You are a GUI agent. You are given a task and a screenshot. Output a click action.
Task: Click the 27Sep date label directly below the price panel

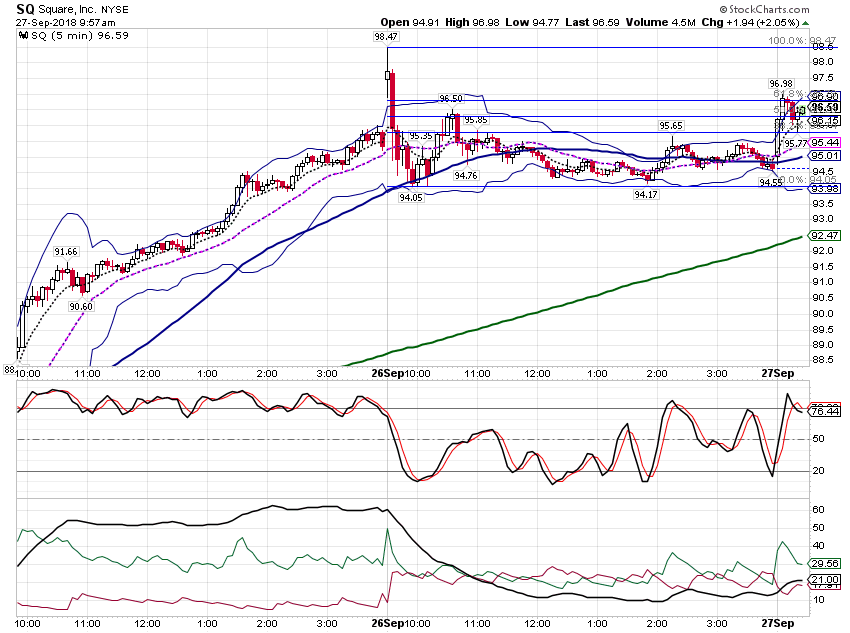point(778,373)
